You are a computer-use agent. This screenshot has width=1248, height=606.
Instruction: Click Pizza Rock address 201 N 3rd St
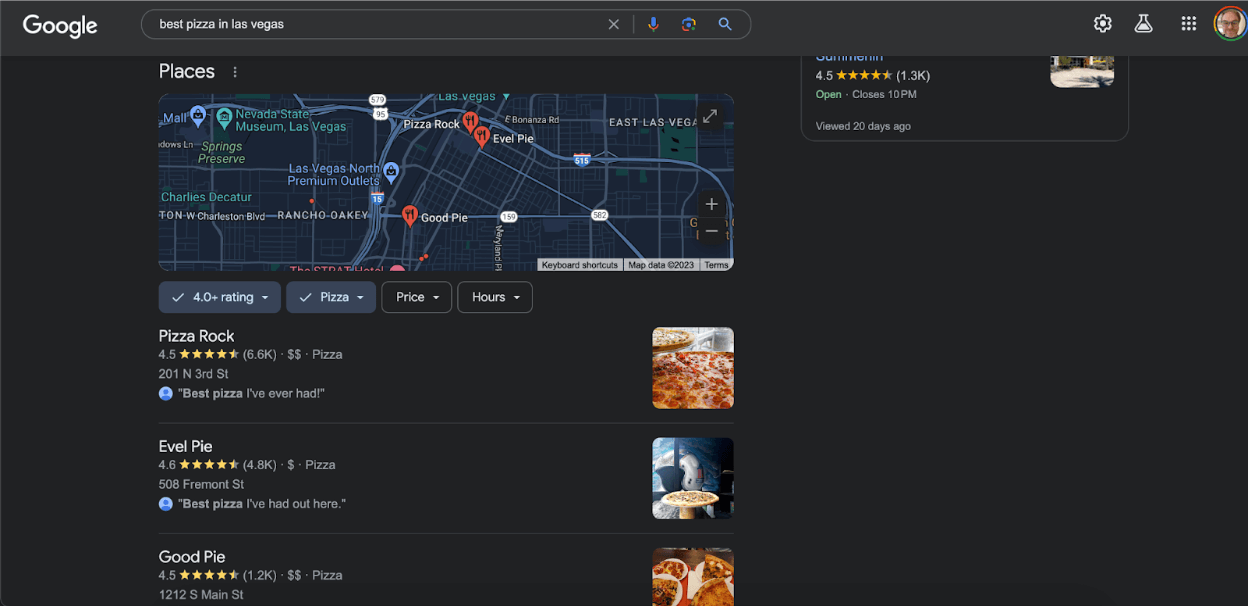pyautogui.click(x=194, y=374)
